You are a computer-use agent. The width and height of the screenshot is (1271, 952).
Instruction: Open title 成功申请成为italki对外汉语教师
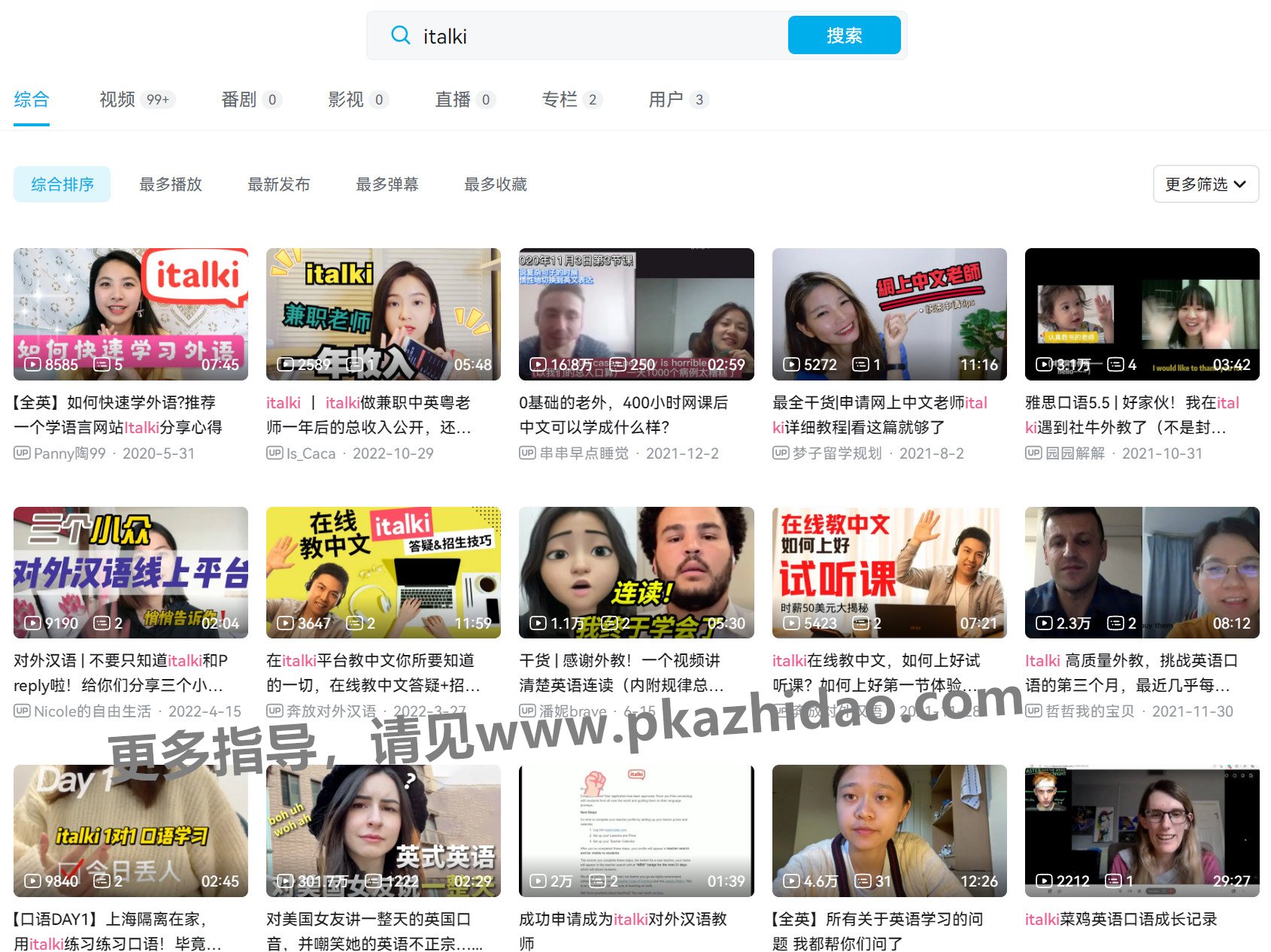coord(623,931)
